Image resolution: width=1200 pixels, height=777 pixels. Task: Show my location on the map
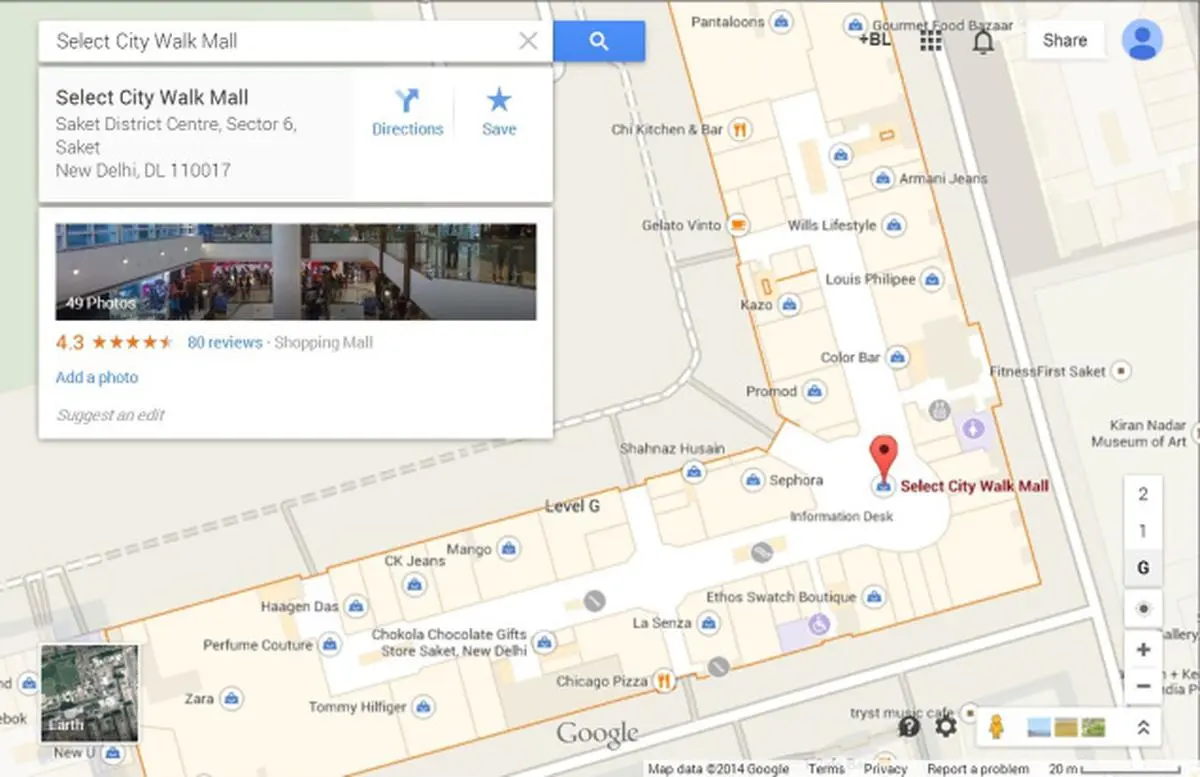(x=1144, y=608)
